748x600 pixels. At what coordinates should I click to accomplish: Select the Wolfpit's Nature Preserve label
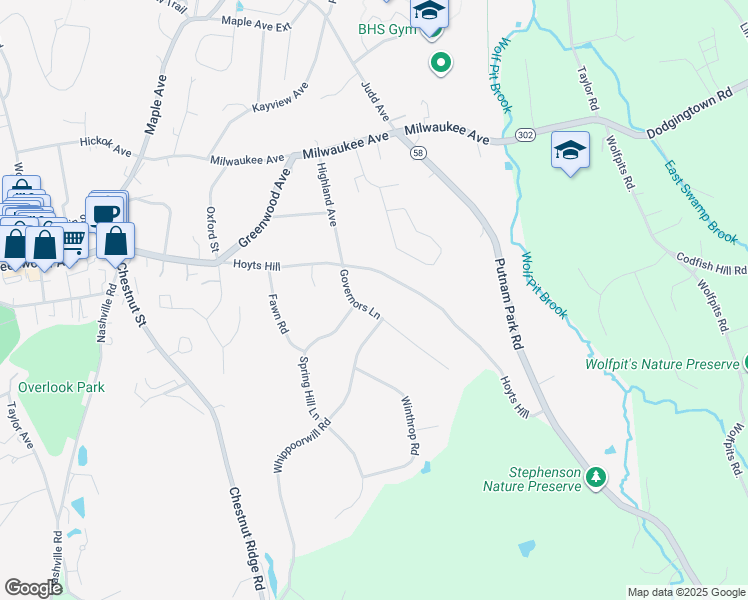coord(662,364)
